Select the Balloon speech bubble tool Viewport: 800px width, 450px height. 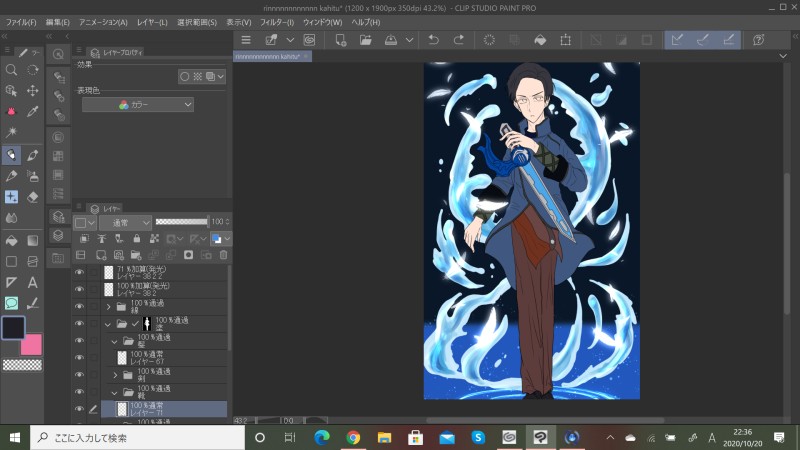point(11,303)
